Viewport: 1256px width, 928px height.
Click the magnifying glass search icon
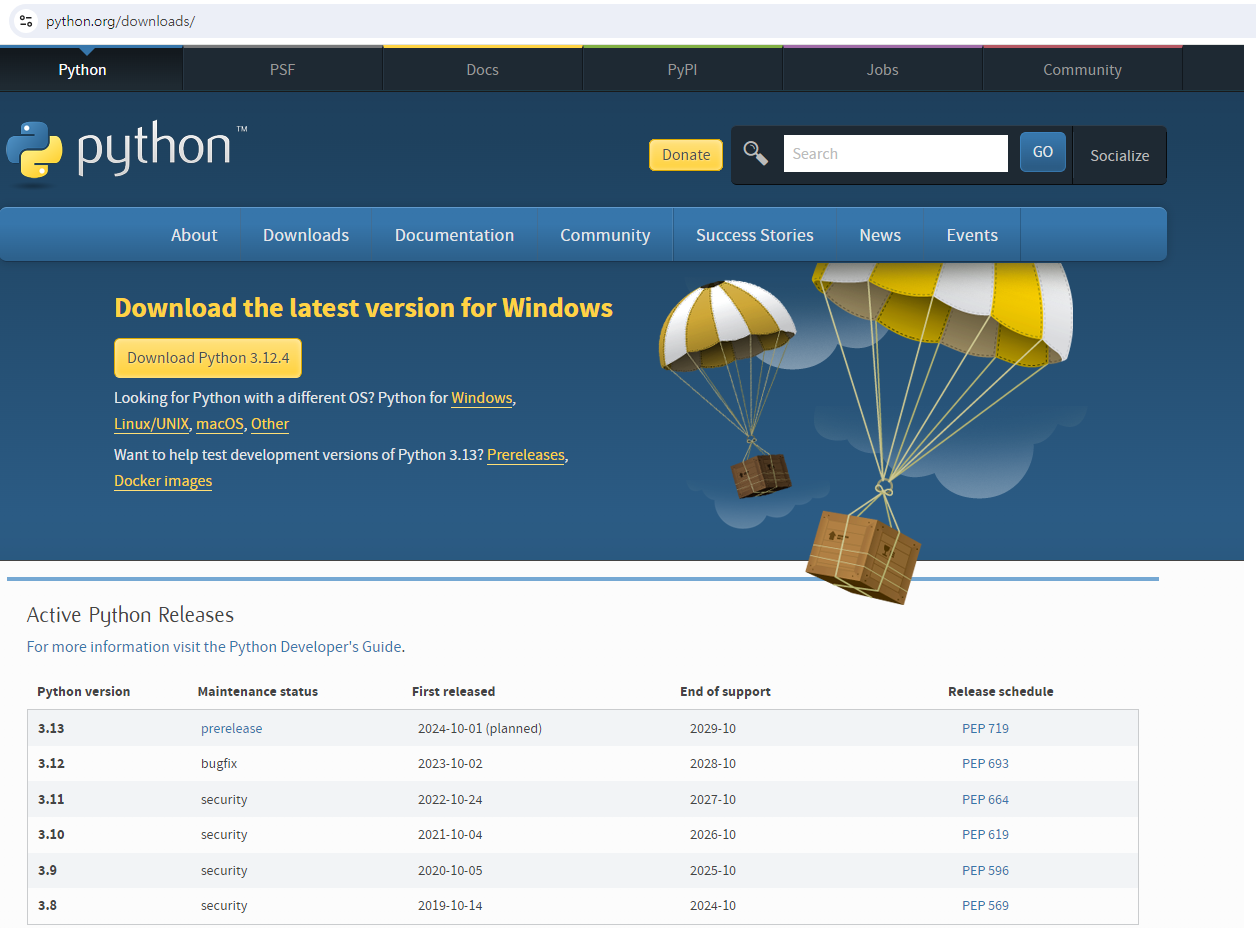(x=756, y=154)
